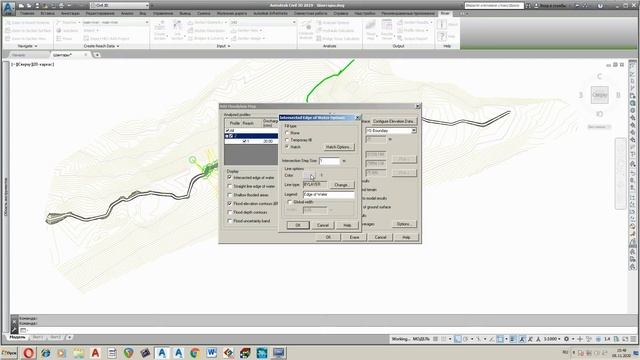Select the None fill type radio button
This screenshot has height=360, width=640.
point(287,133)
